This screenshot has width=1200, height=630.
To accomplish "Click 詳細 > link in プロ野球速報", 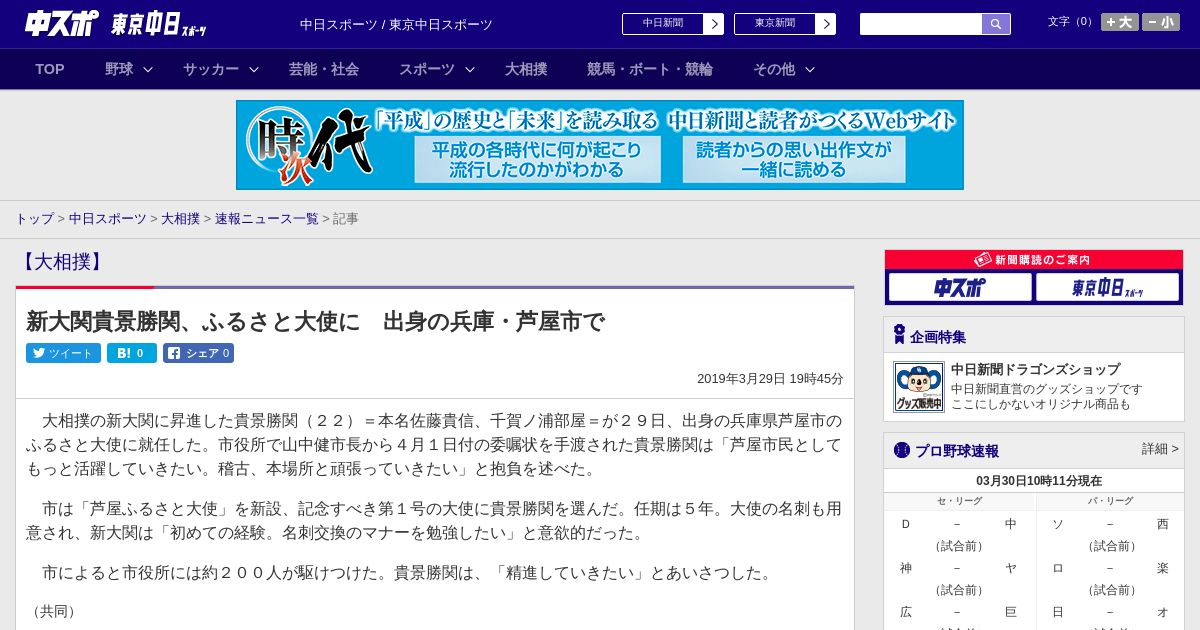I will tap(1160, 449).
